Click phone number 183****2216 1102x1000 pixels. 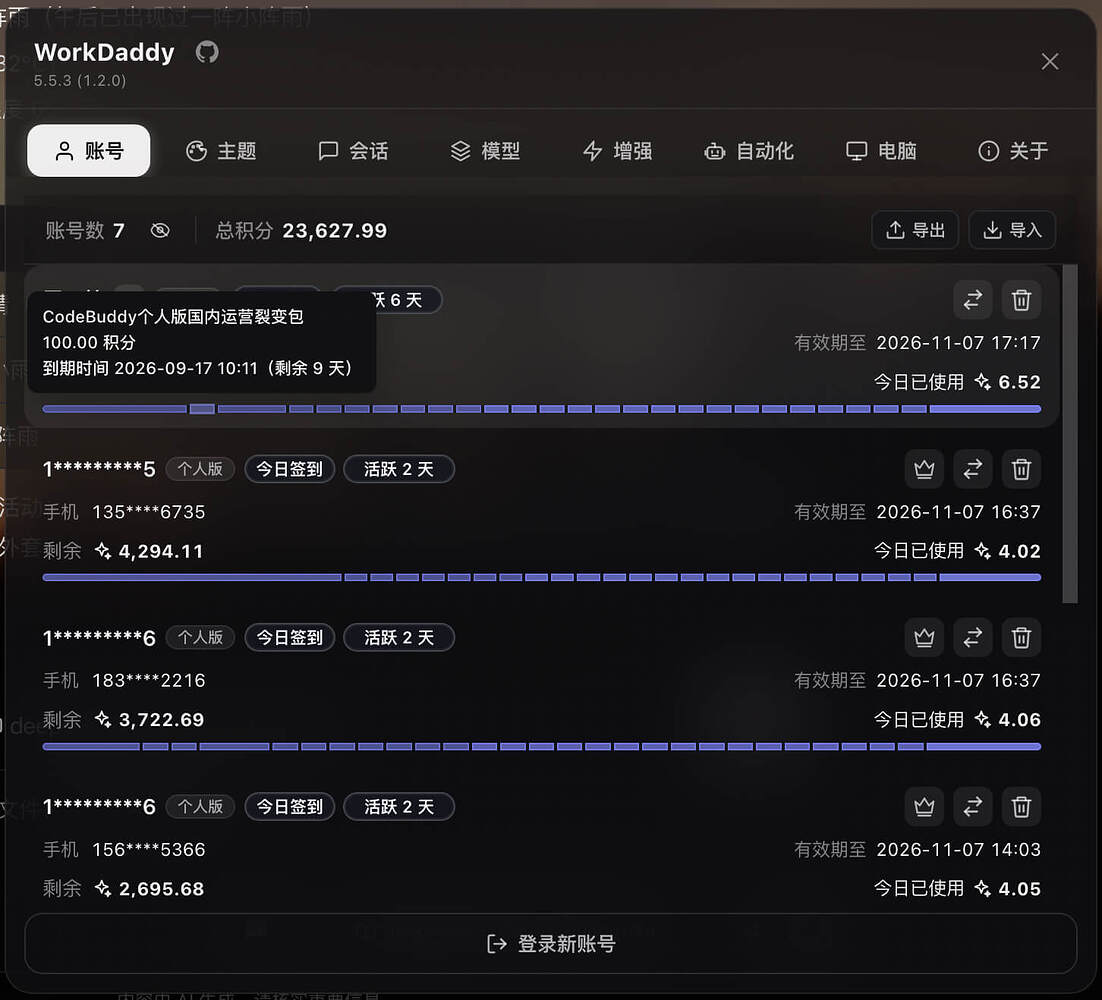(149, 680)
